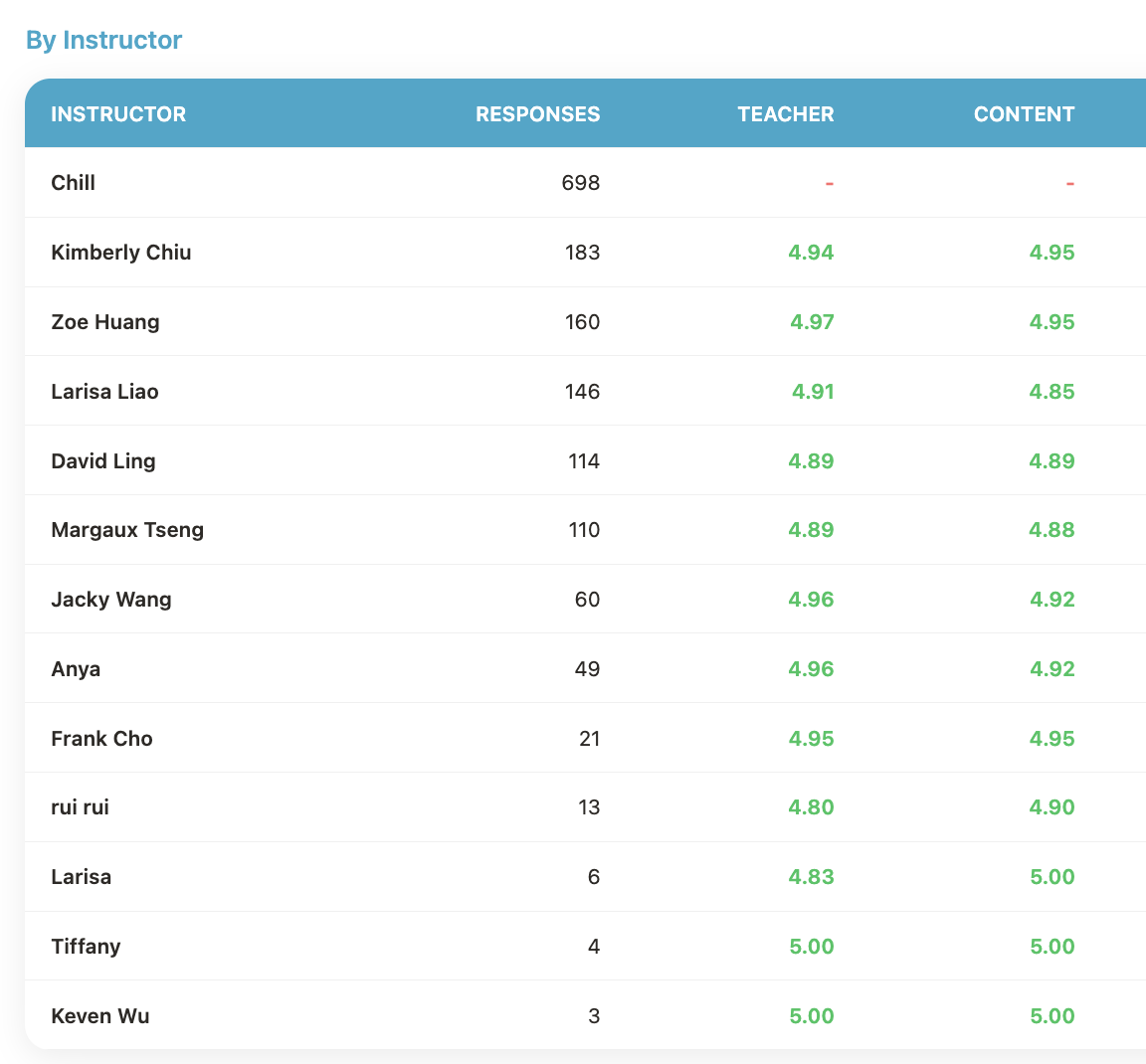Select the Zoe Huang instructor name
This screenshot has height=1064, width=1146.
pos(105,322)
